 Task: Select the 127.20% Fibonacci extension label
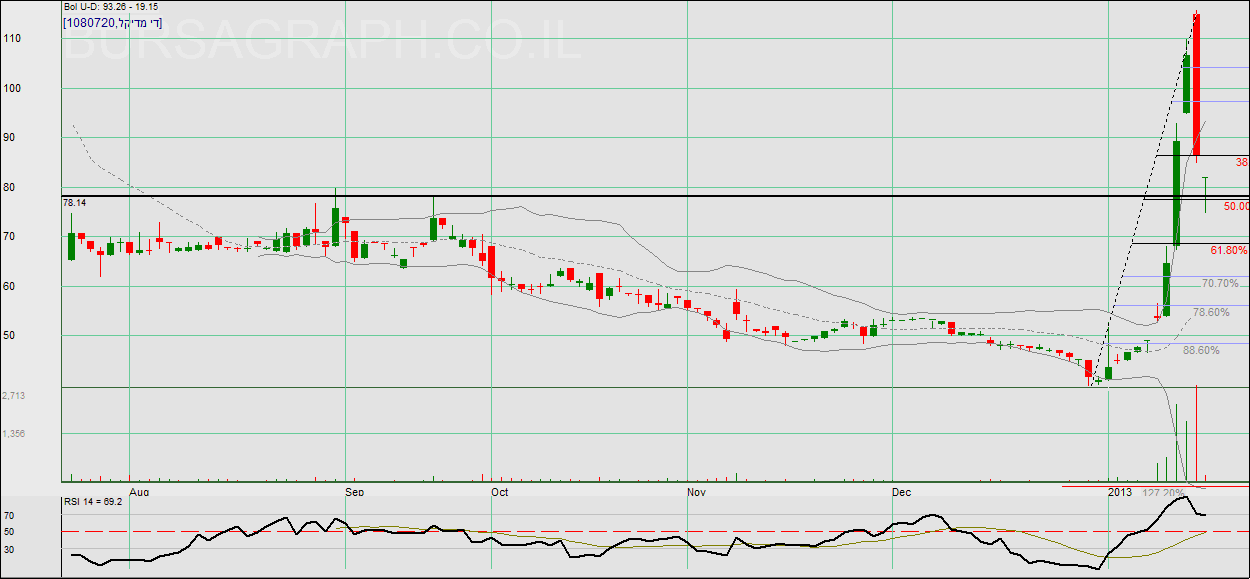coord(1163,492)
